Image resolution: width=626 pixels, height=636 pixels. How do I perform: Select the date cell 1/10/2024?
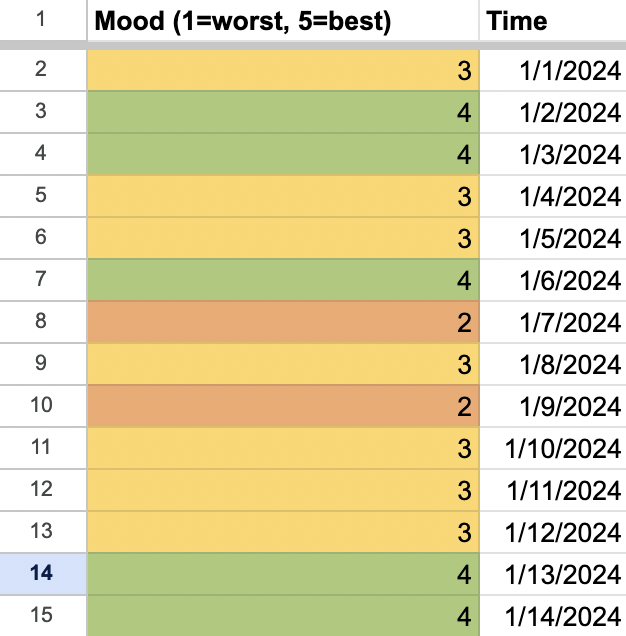click(x=552, y=448)
